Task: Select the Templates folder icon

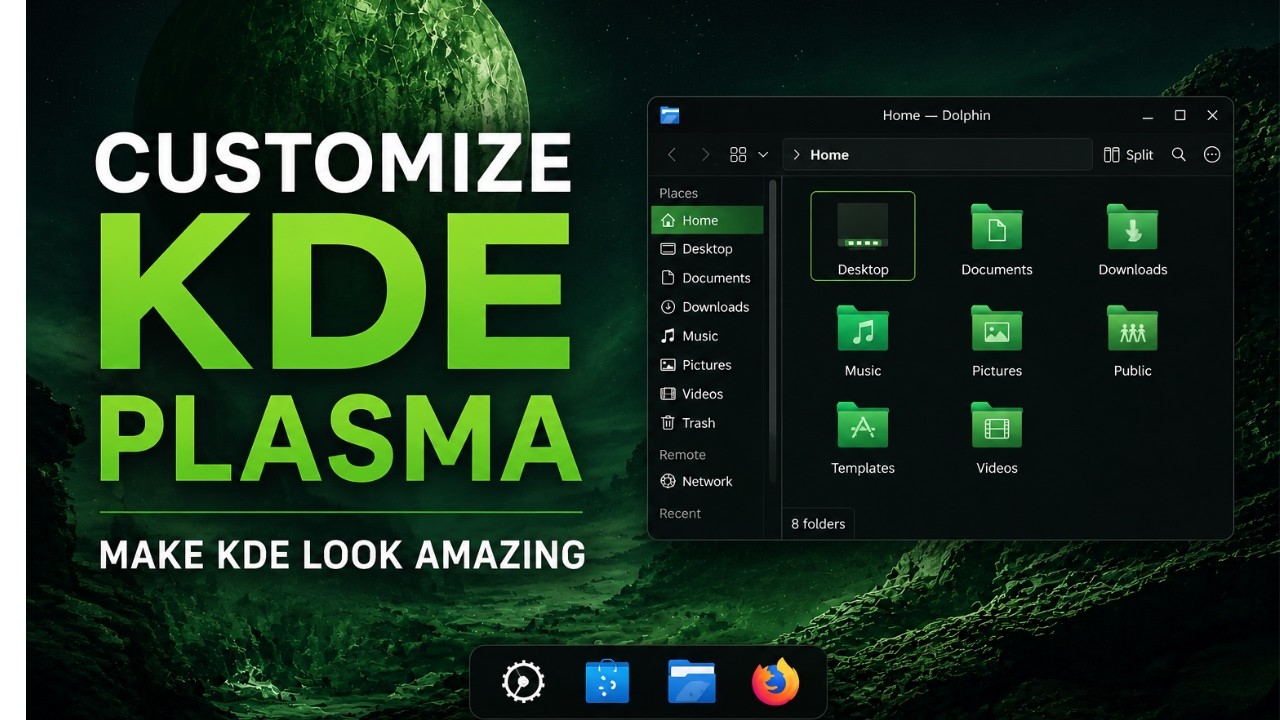Action: click(x=862, y=437)
